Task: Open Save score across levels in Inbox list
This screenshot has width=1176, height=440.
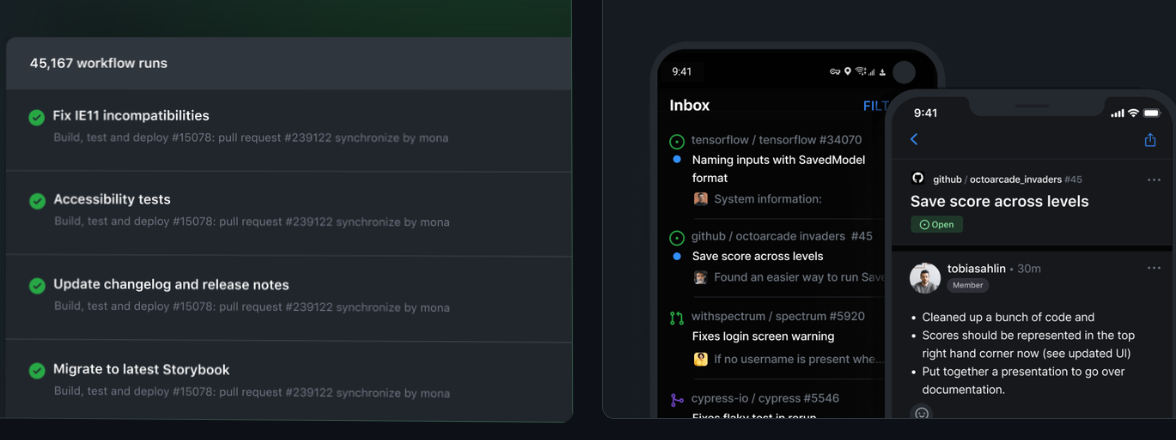Action: click(x=758, y=256)
